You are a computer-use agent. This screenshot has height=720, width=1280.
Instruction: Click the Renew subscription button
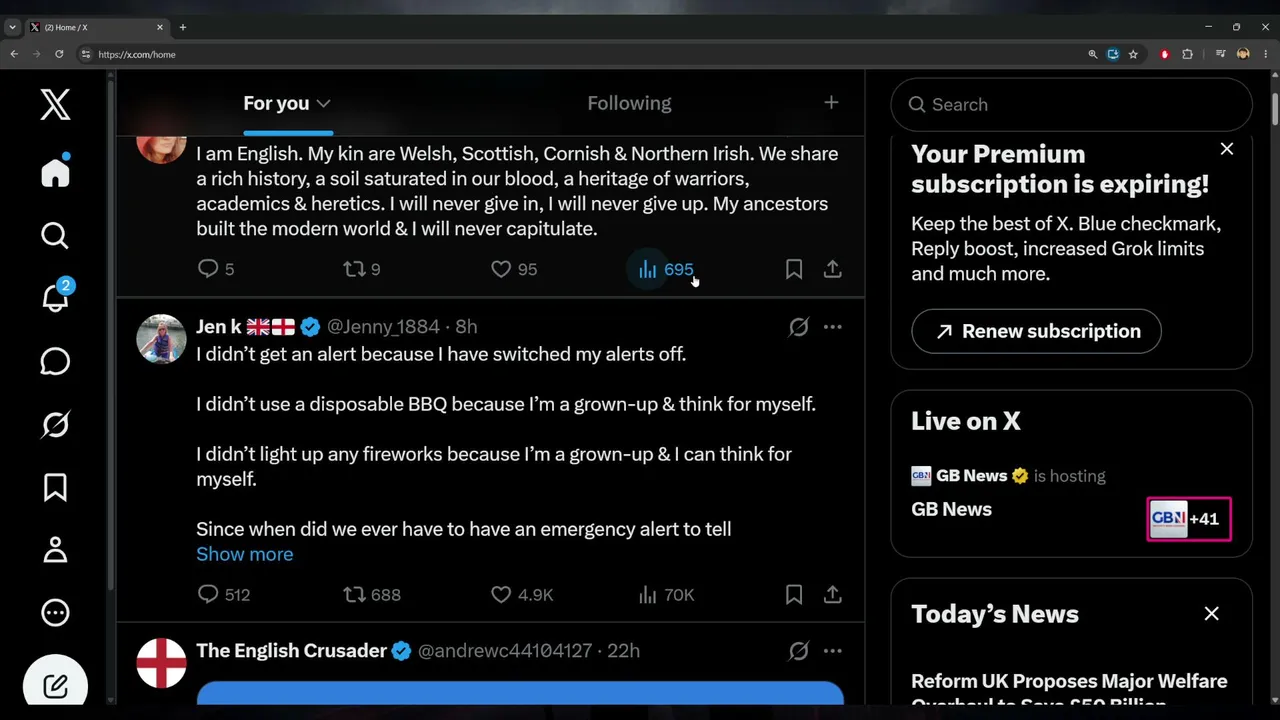(x=1036, y=331)
